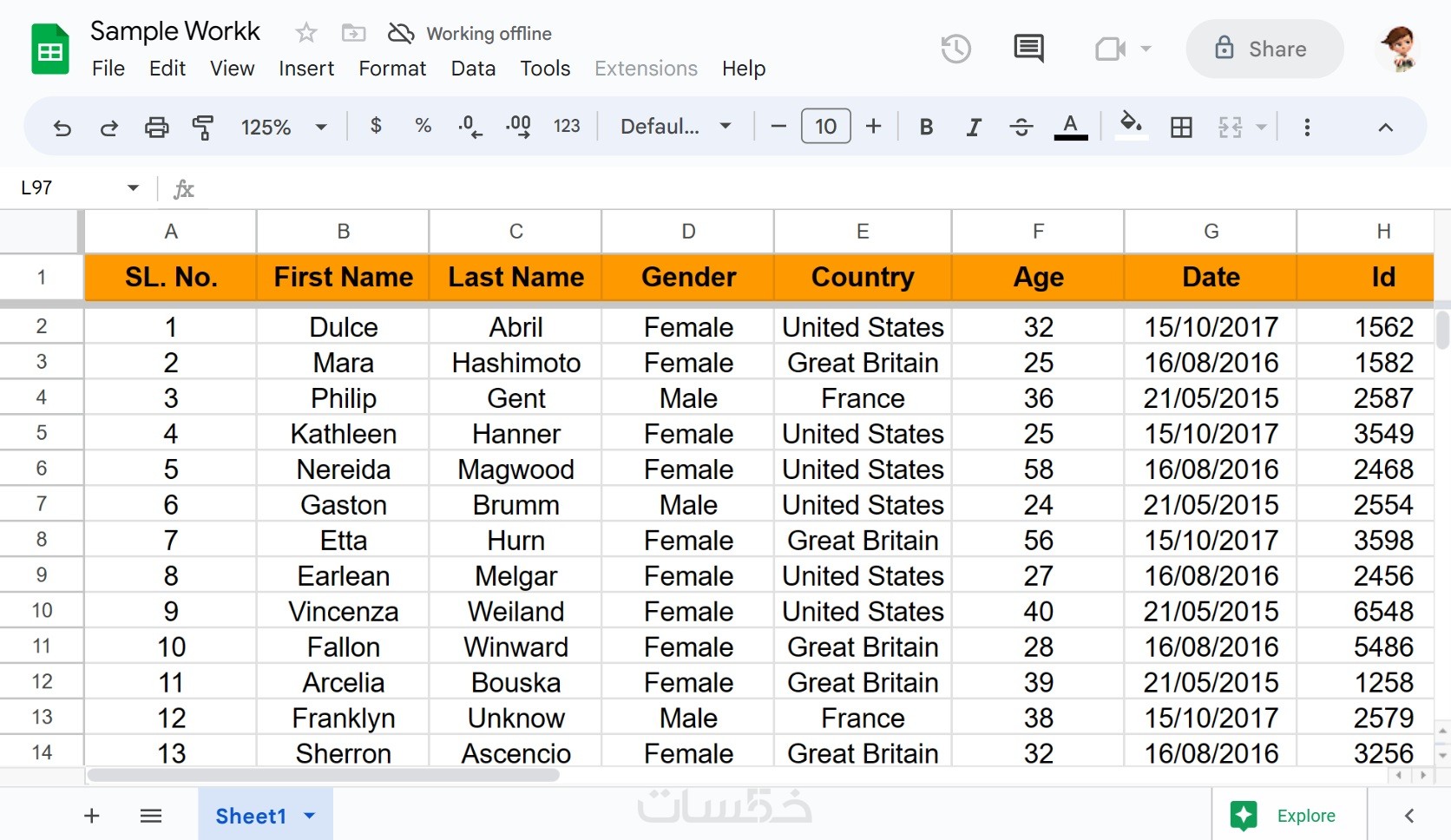Open the 125% zoom dropdown
Viewport: 1451px width, 840px height.
pos(283,128)
